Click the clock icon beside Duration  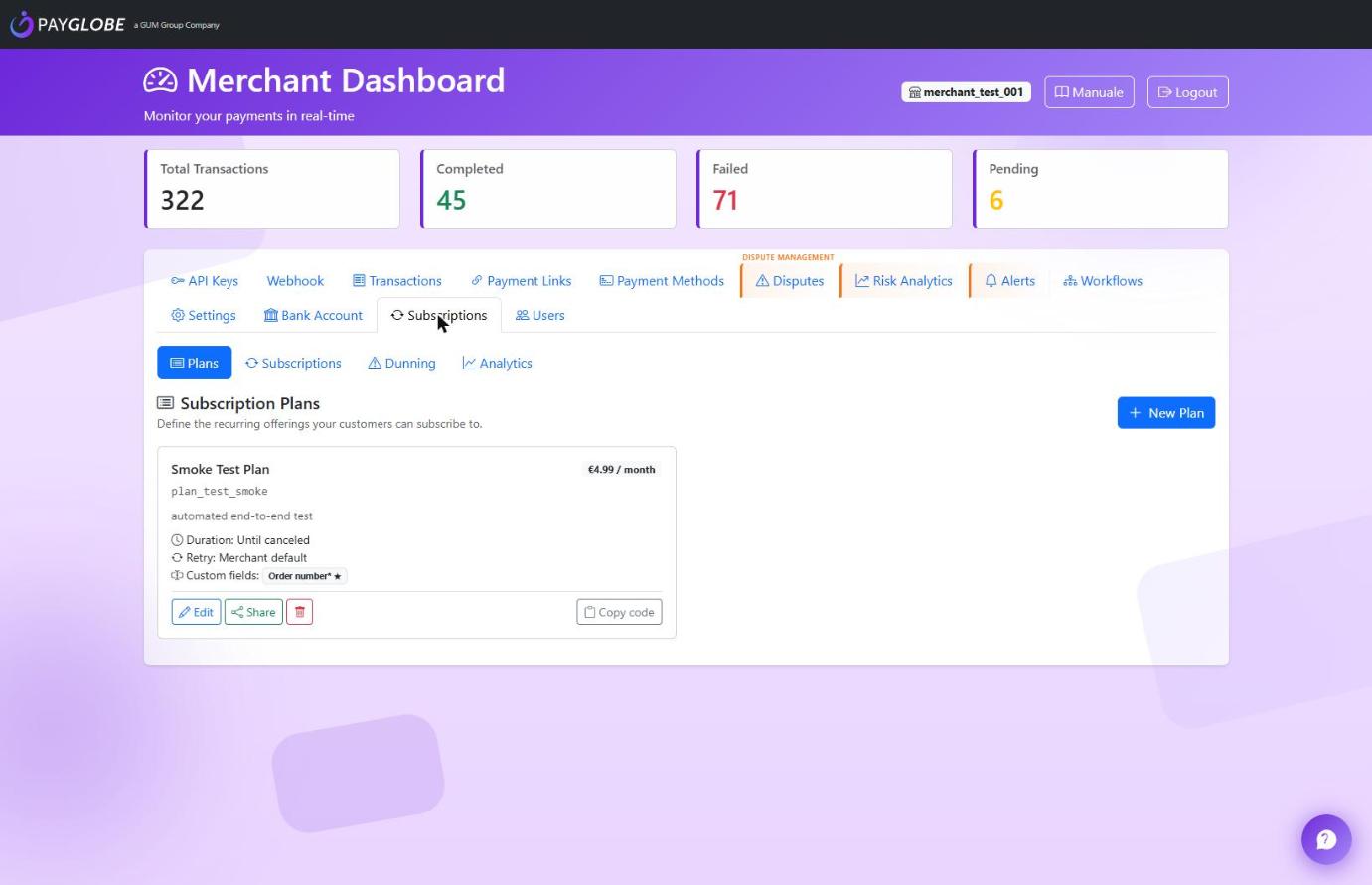(177, 540)
